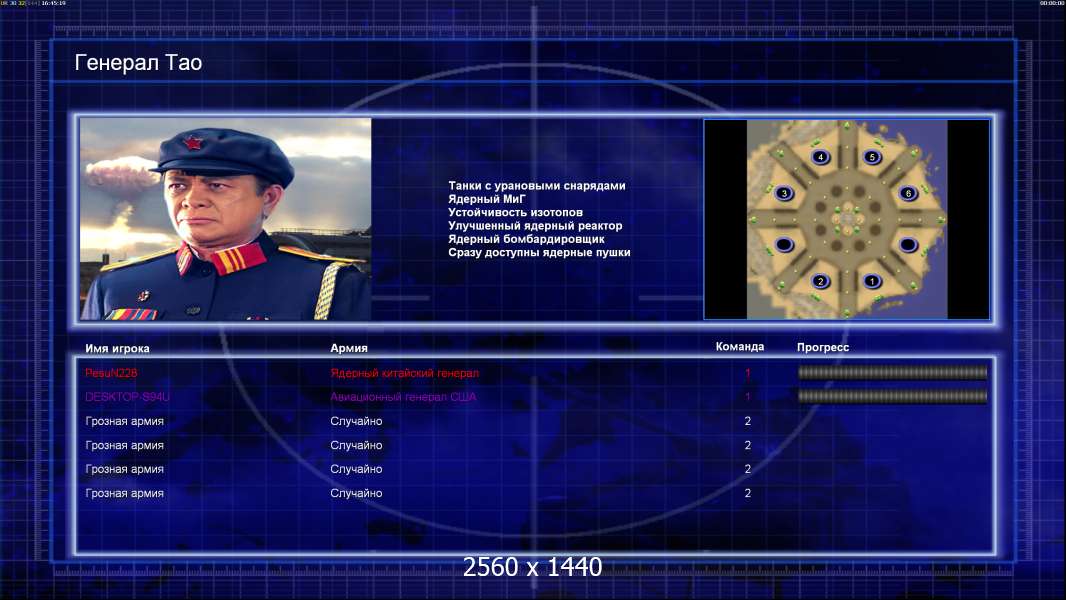1066x600 pixels.
Task: Click the unnumbered left start position marker
Action: [784, 245]
